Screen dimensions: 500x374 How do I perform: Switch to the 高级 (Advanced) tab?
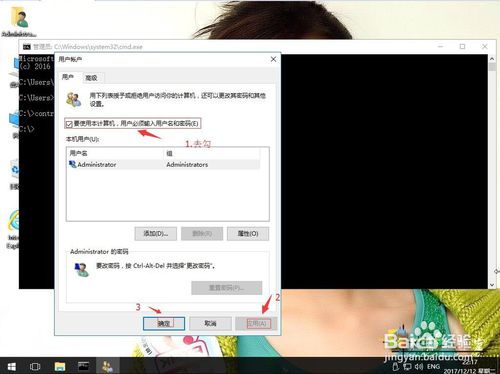[x=91, y=78]
